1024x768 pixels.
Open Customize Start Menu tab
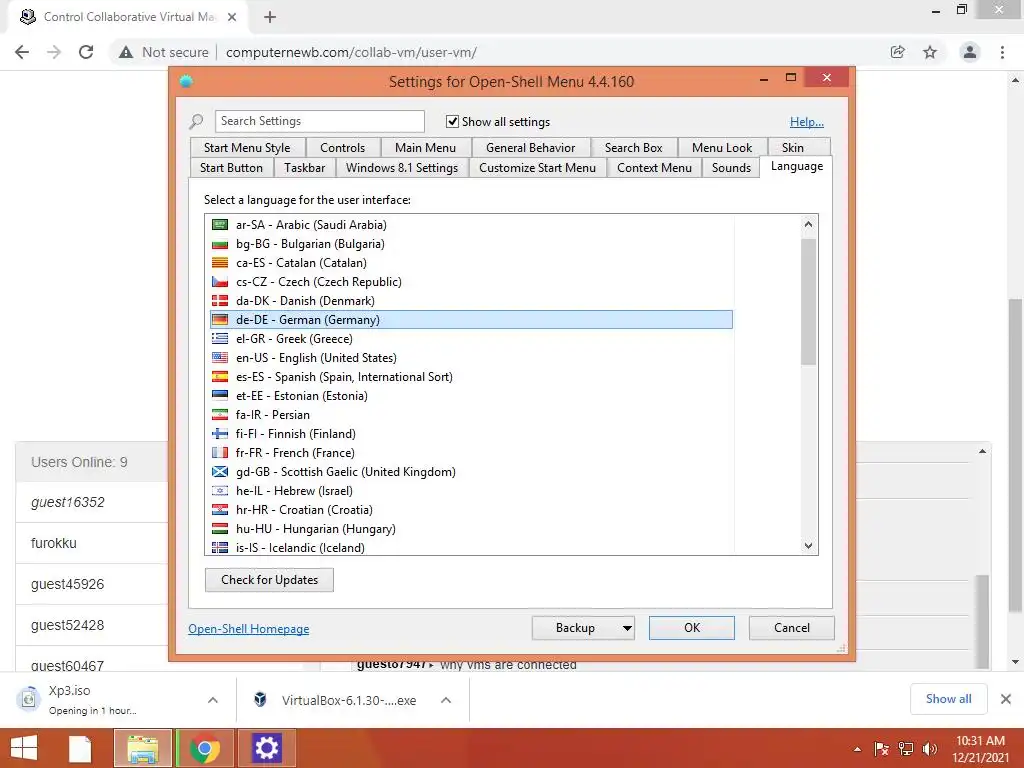pyautogui.click(x=537, y=168)
